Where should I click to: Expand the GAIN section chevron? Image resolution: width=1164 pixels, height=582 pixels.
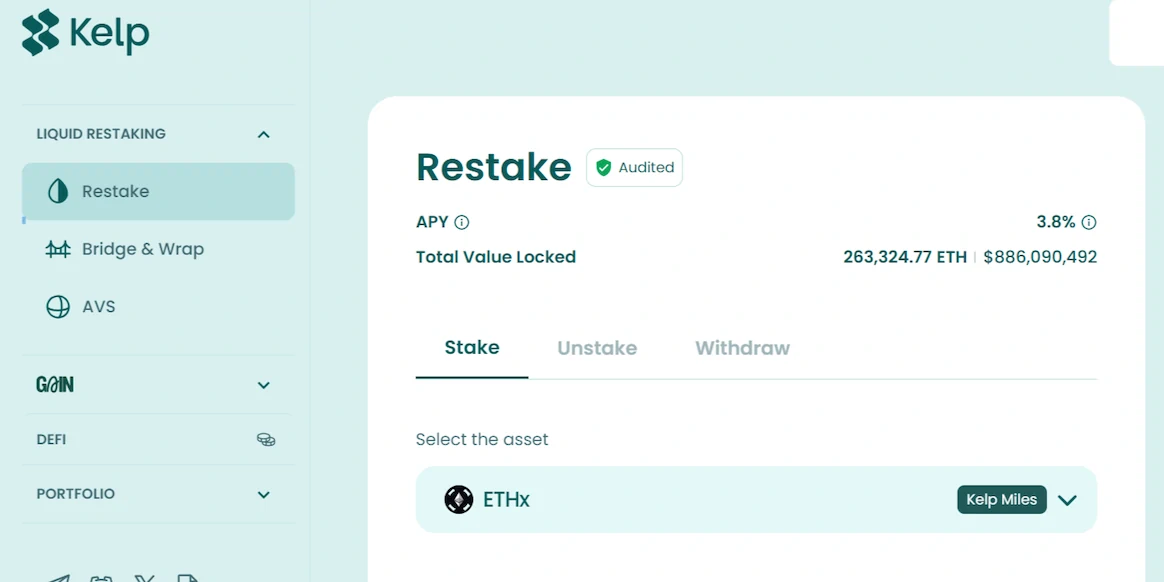[x=264, y=385]
